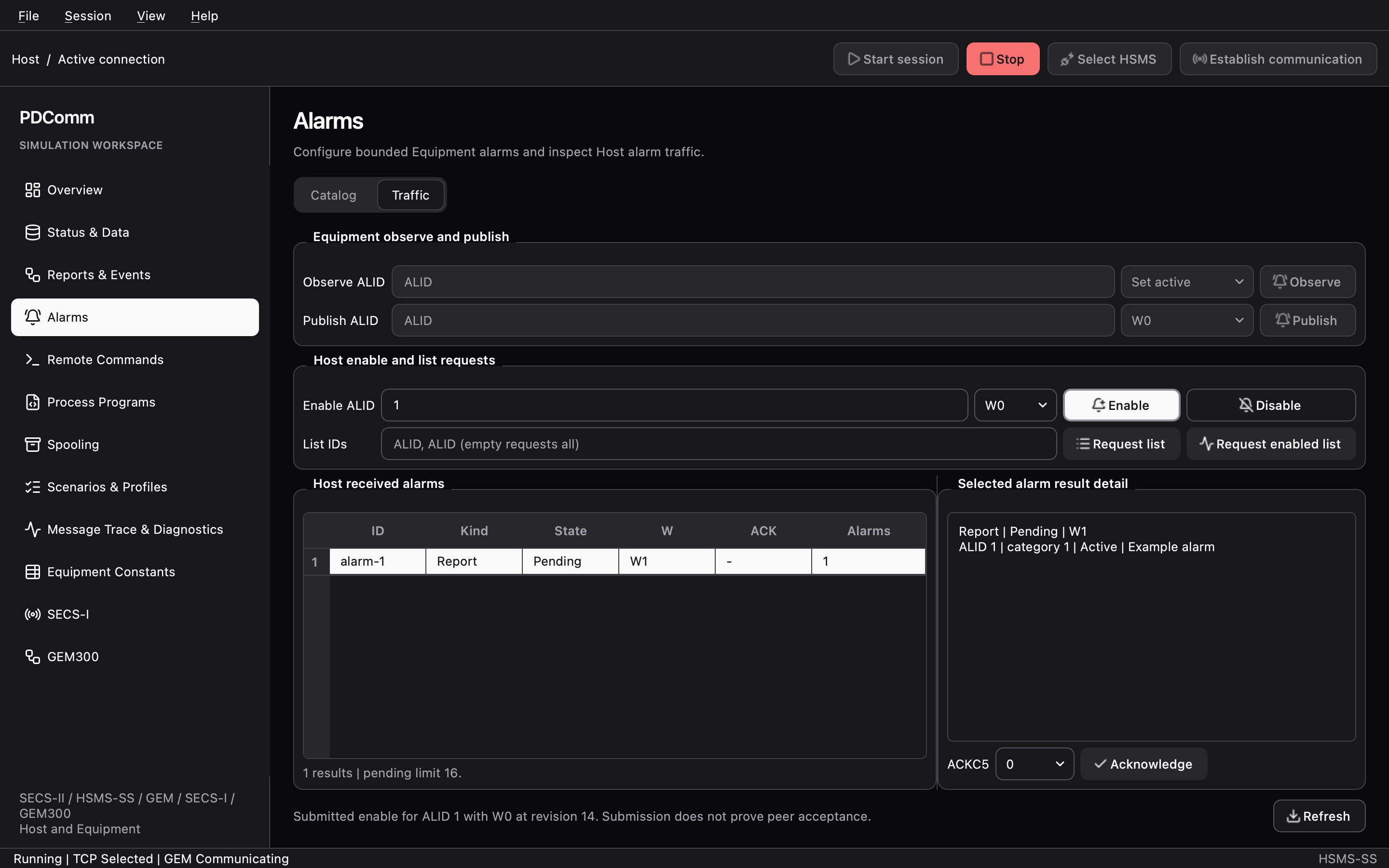This screenshot has height=868, width=1389.
Task: Open Scenarios & Profiles checklist icon
Action: tap(33, 488)
